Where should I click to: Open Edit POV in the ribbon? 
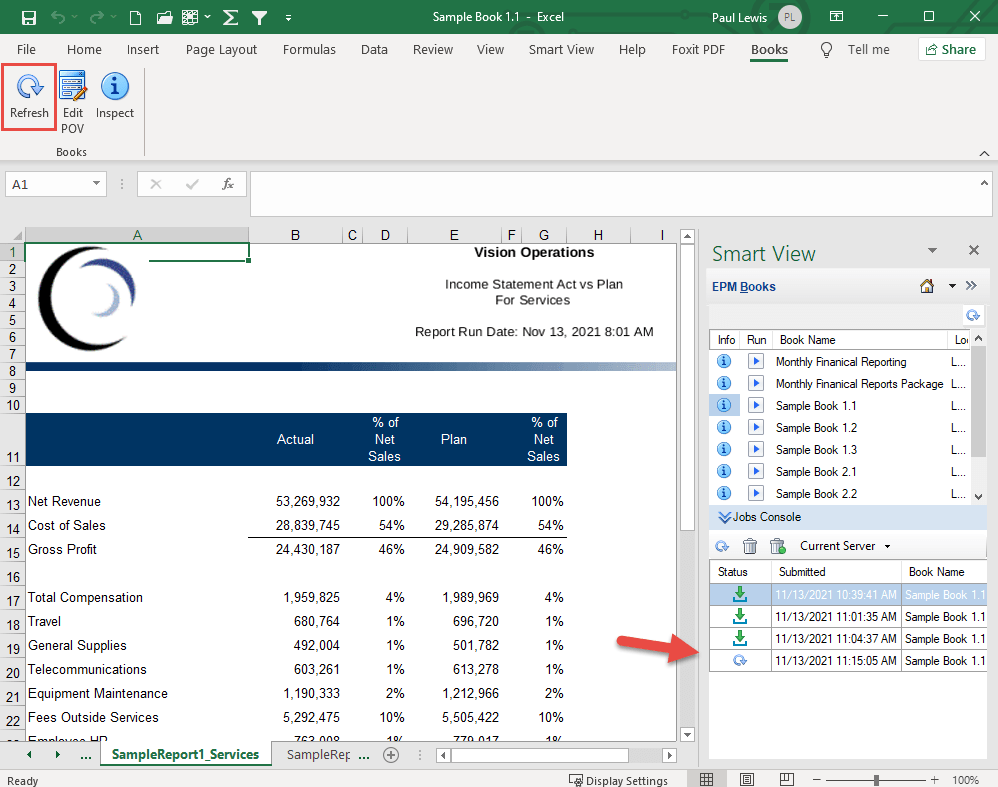pyautogui.click(x=72, y=101)
